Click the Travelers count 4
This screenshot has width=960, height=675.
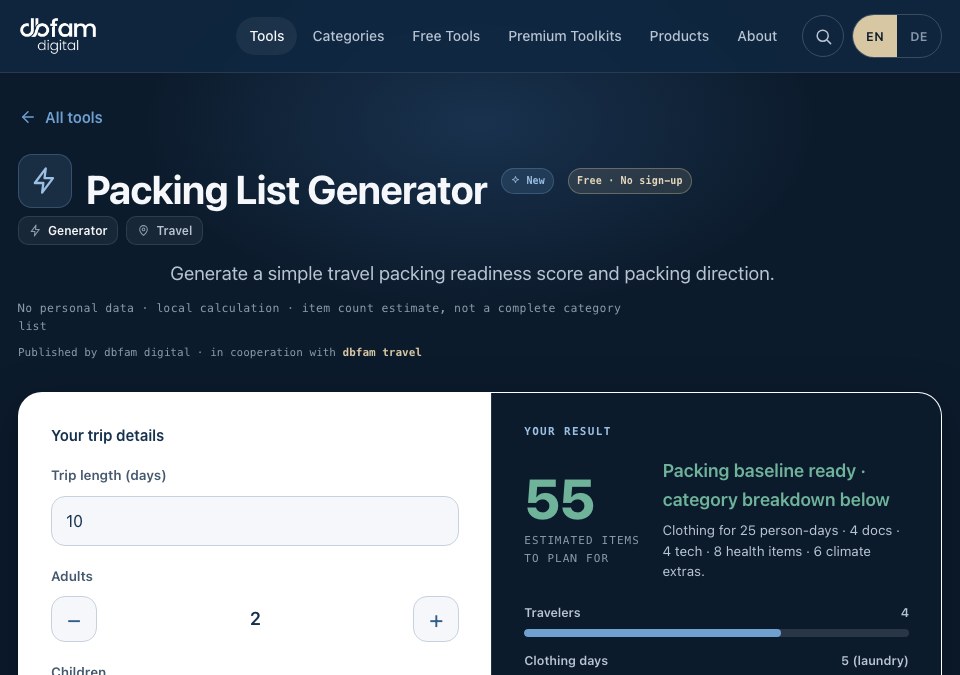905,613
